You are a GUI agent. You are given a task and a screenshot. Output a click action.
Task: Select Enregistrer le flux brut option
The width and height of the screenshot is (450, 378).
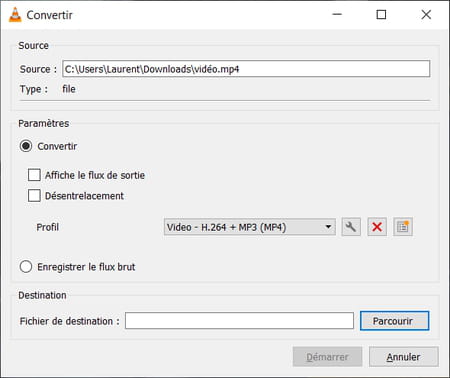click(x=26, y=267)
